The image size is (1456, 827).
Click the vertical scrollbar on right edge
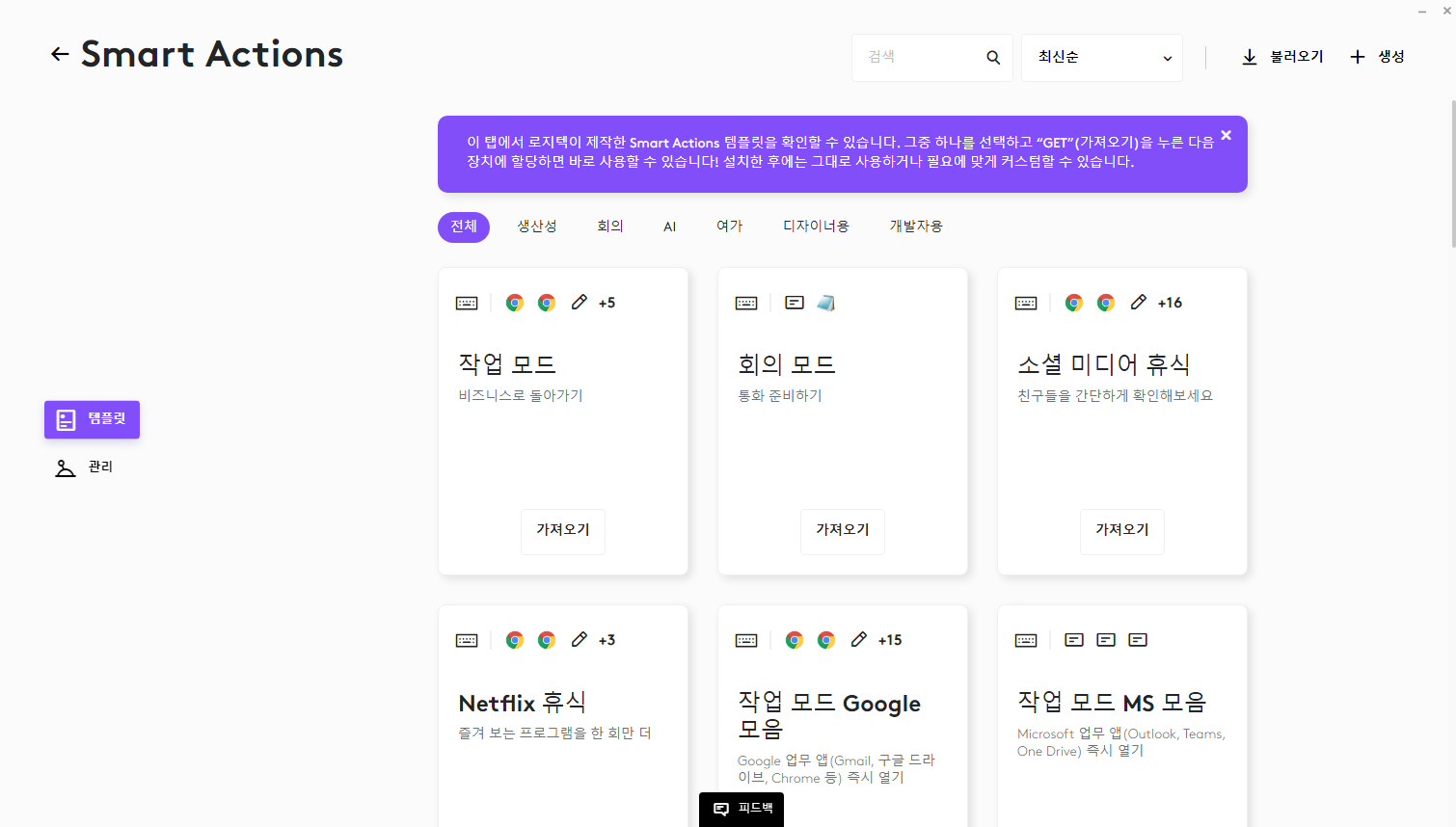pyautogui.click(x=1452, y=173)
